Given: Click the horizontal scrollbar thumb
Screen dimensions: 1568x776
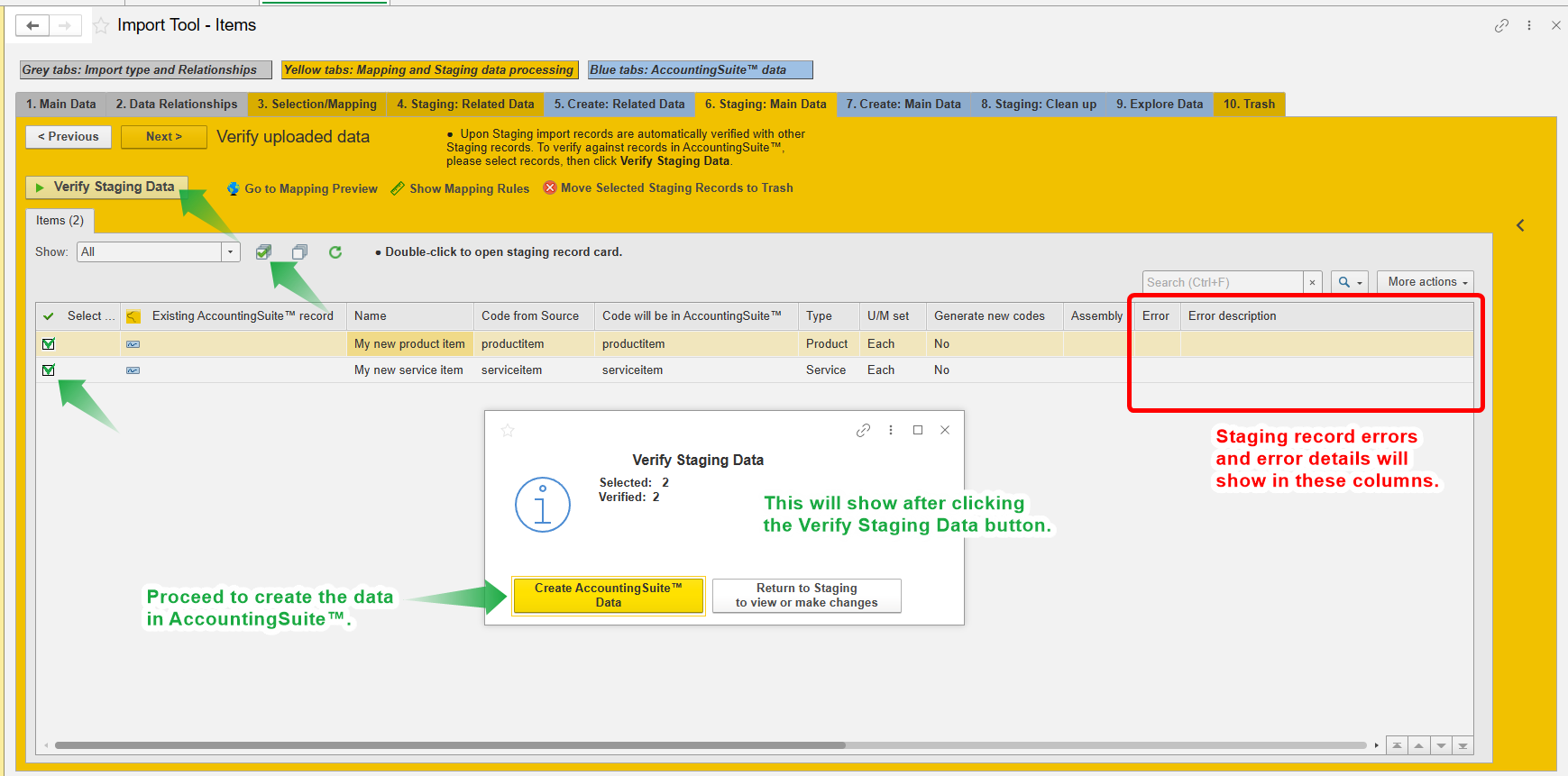Looking at the screenshot, I should (x=450, y=745).
